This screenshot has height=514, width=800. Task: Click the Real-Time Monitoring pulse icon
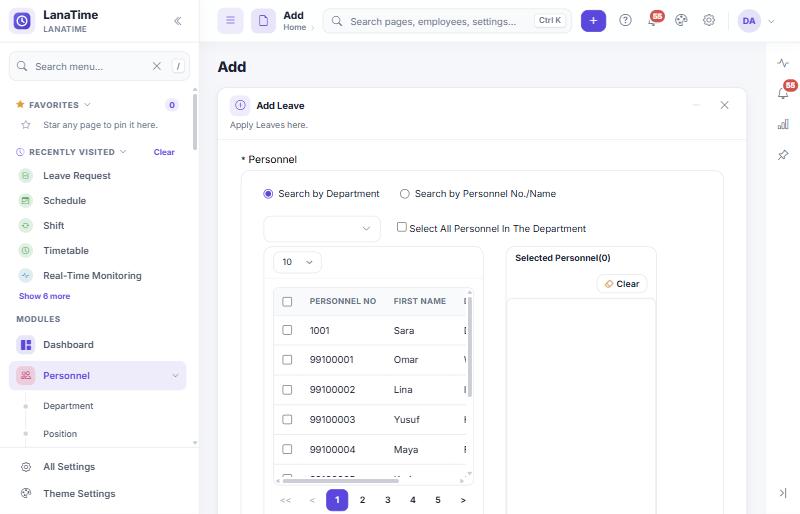pos(26,276)
